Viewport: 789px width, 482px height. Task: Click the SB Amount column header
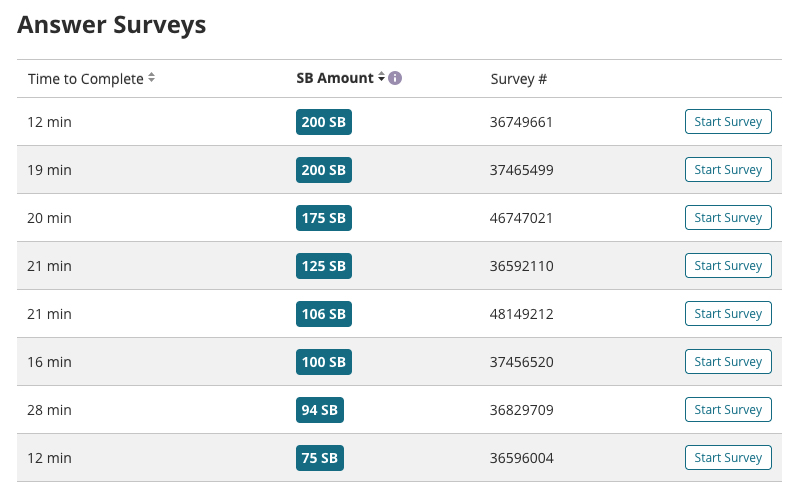point(335,78)
